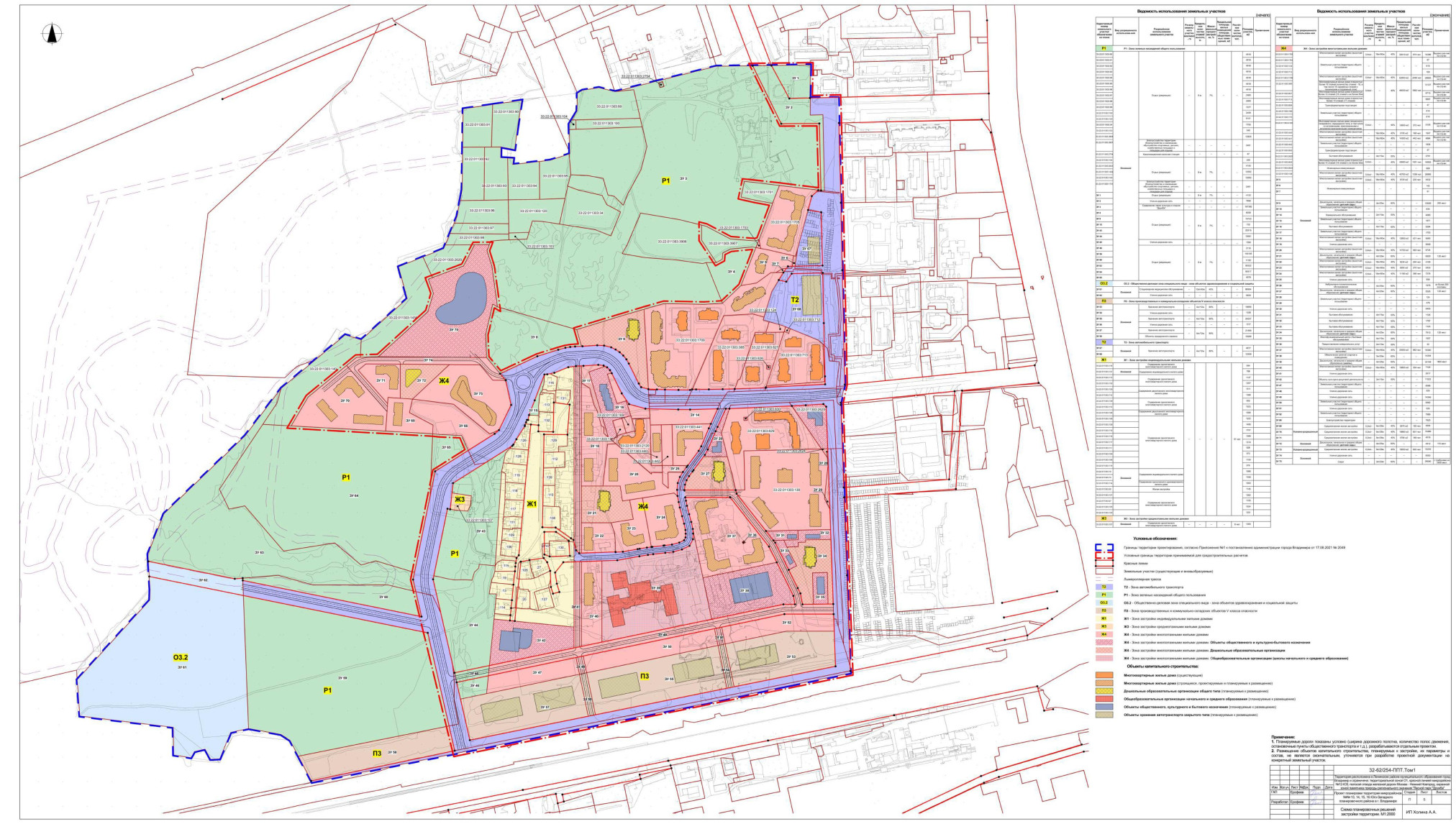Screen dimensions: 1456x824
Task: Click the north arrow compass symbol
Action: tap(50, 35)
